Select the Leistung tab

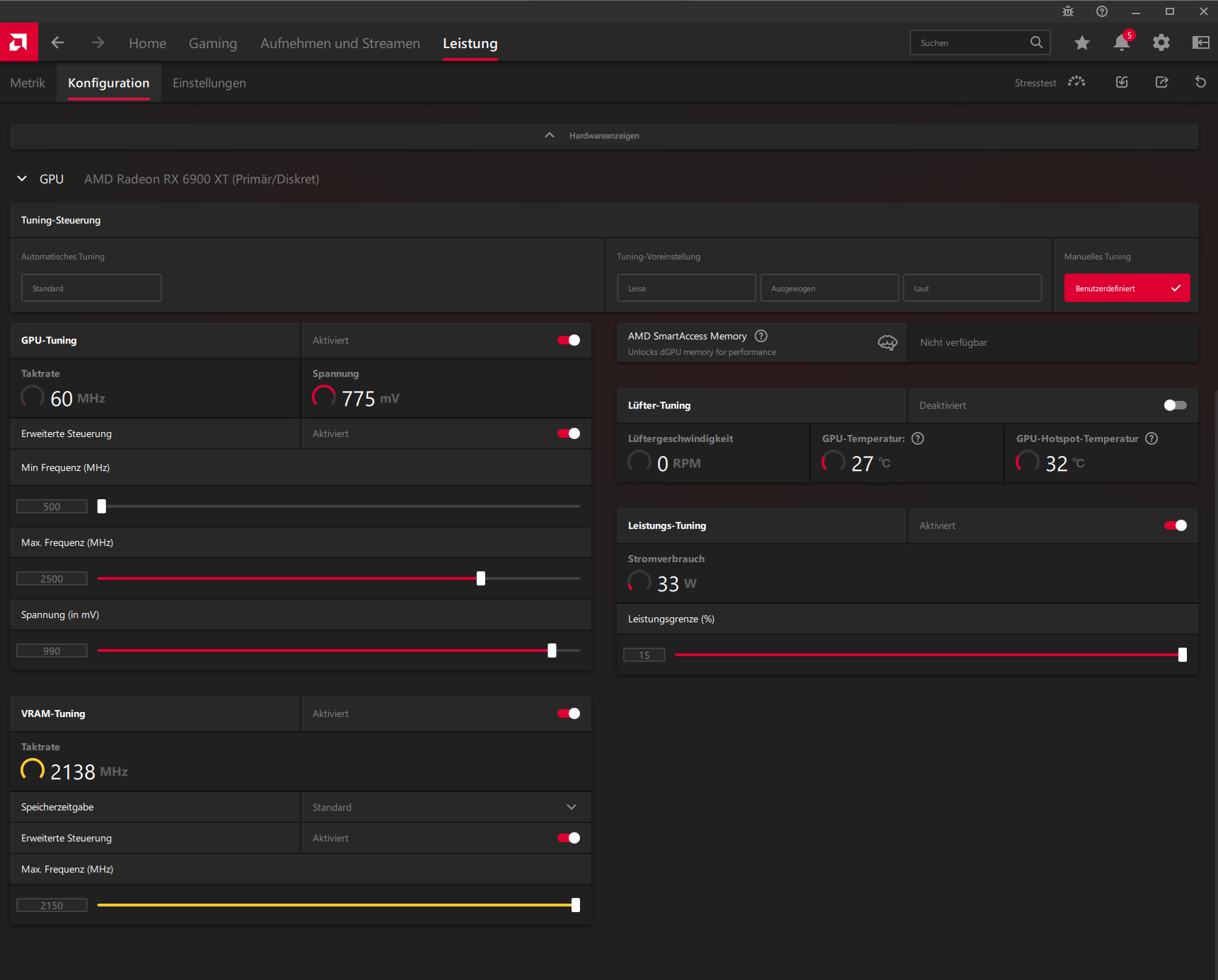coord(470,43)
